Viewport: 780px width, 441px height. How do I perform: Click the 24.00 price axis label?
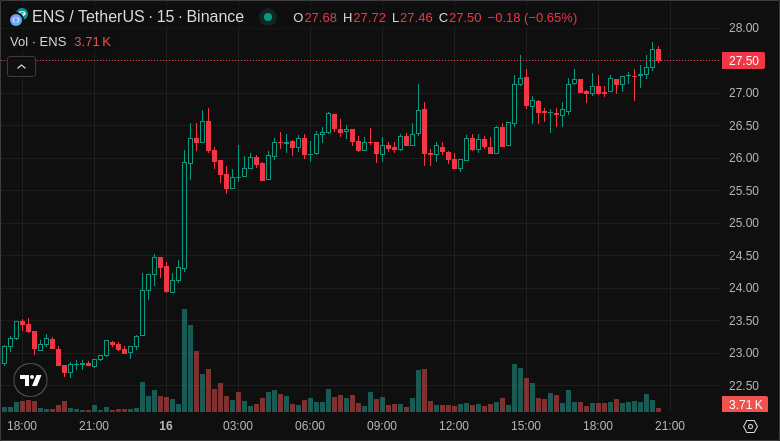[744, 288]
